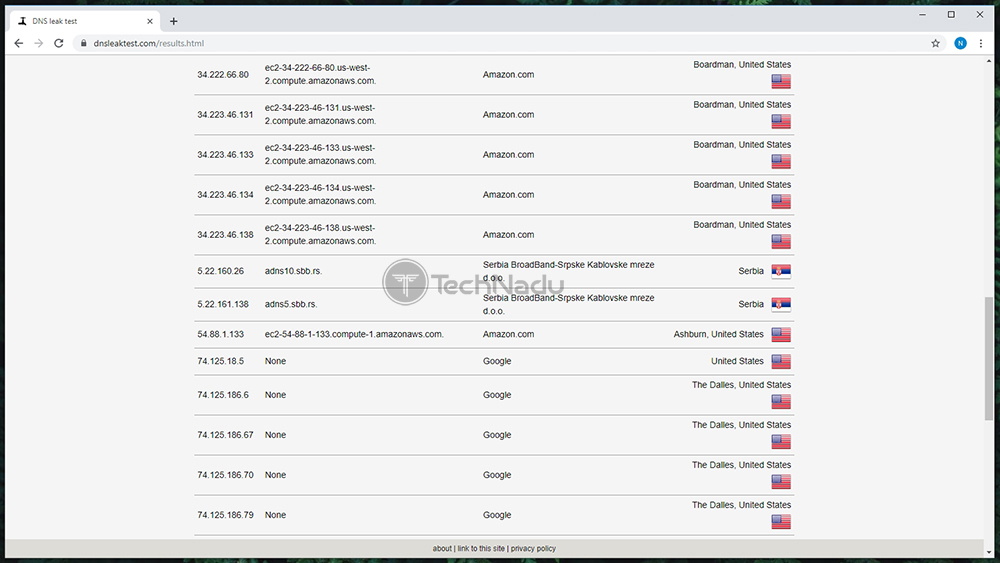Click hostname adns5.sbb.rs.

tap(291, 304)
